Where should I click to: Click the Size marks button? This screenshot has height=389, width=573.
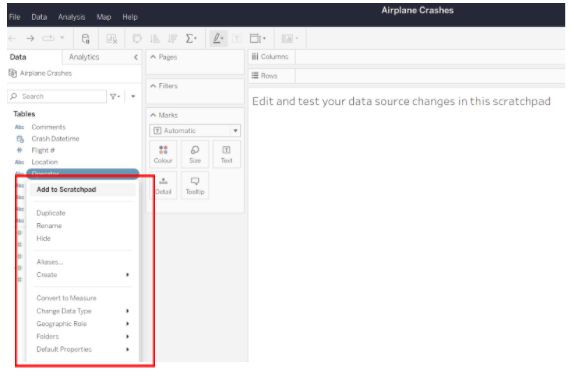(195, 154)
